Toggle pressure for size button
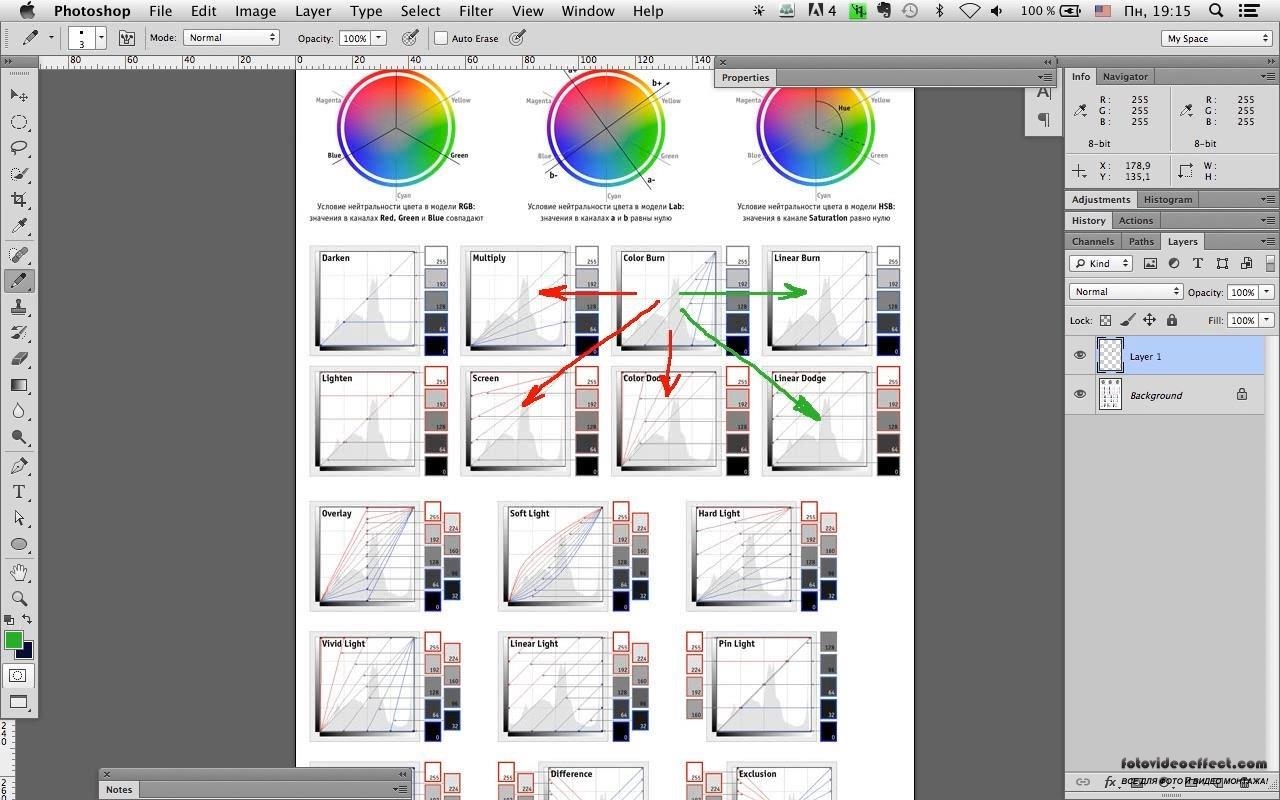The width and height of the screenshot is (1280, 800). 517,38
